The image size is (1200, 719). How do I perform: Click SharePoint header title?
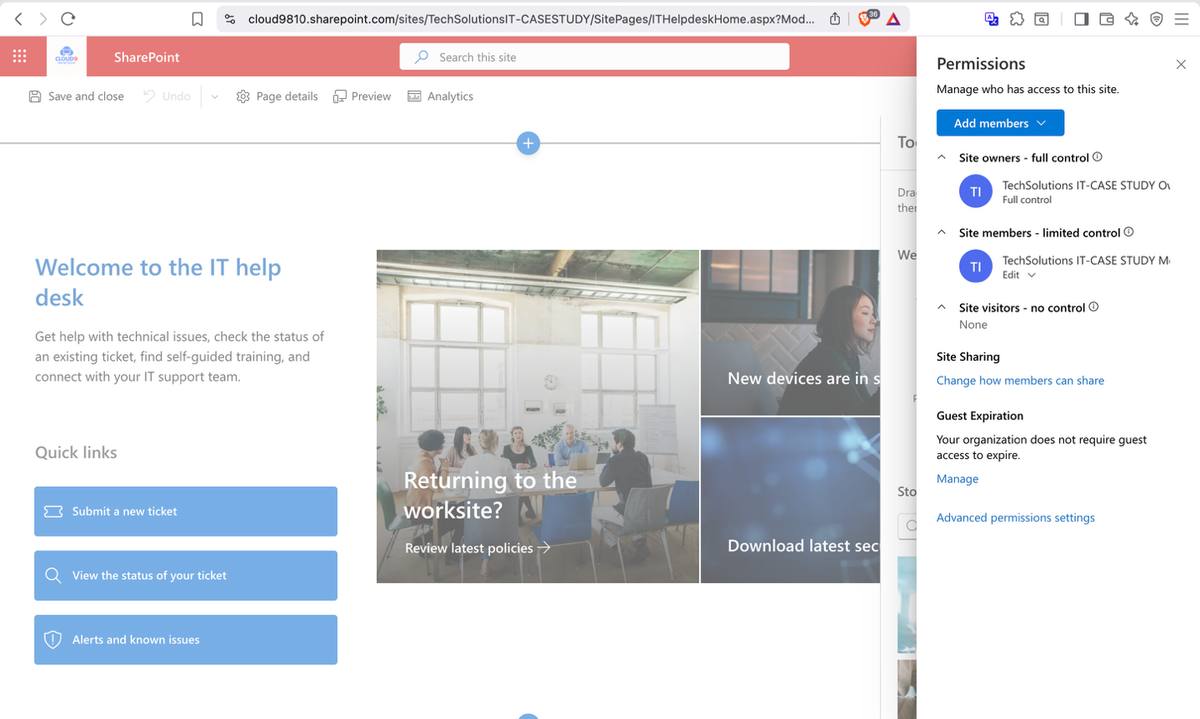(x=146, y=57)
